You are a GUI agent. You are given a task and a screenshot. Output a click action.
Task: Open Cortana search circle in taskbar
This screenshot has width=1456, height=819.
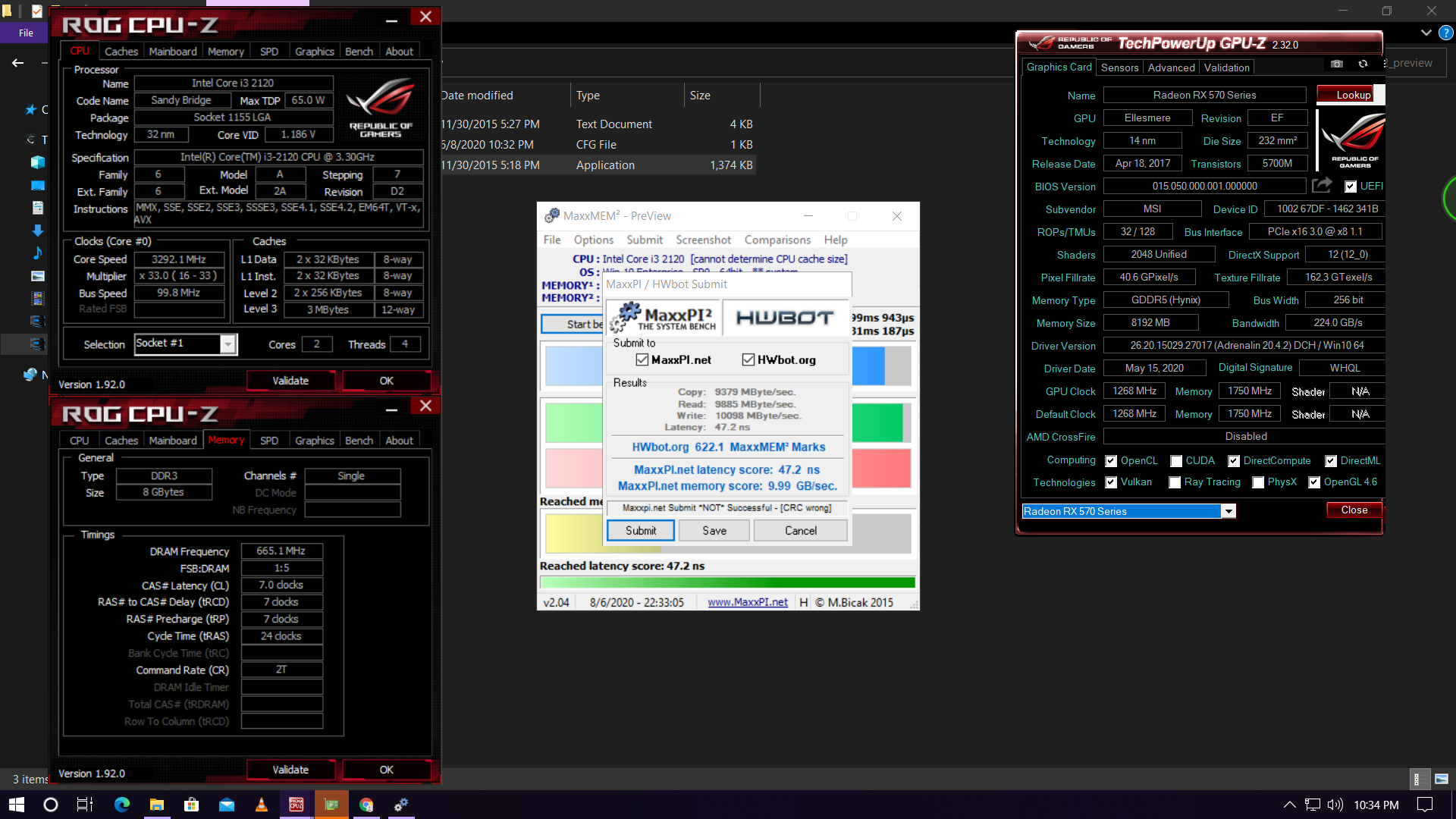click(x=51, y=805)
